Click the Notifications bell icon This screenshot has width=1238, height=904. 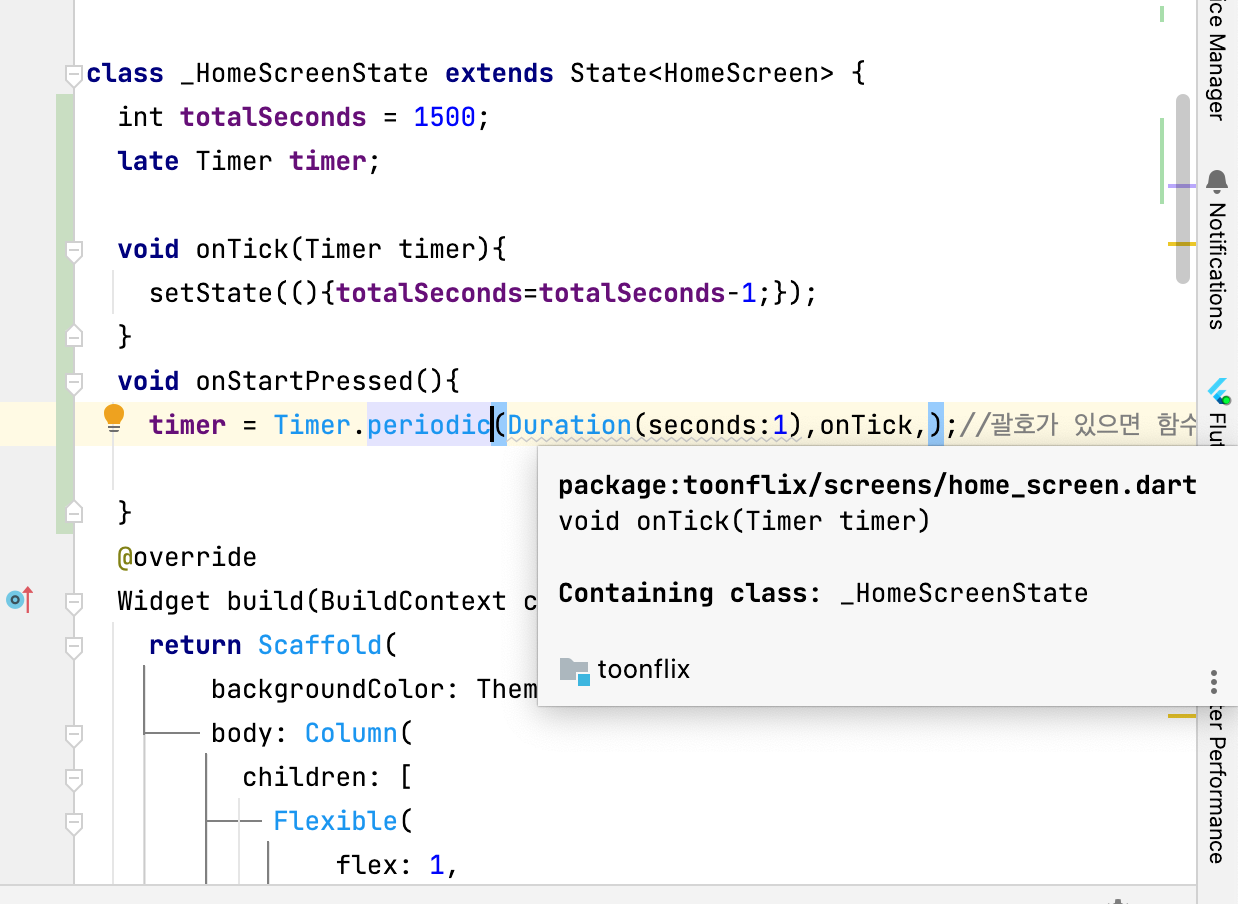pyautogui.click(x=1217, y=183)
